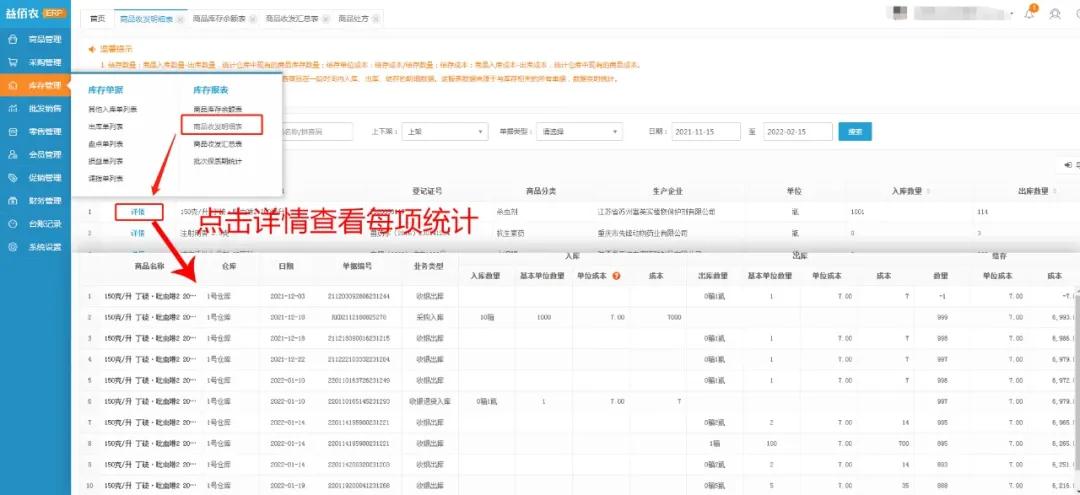Click the end date field 2022-02-15
The width and height of the screenshot is (1080, 495).
tap(797, 132)
